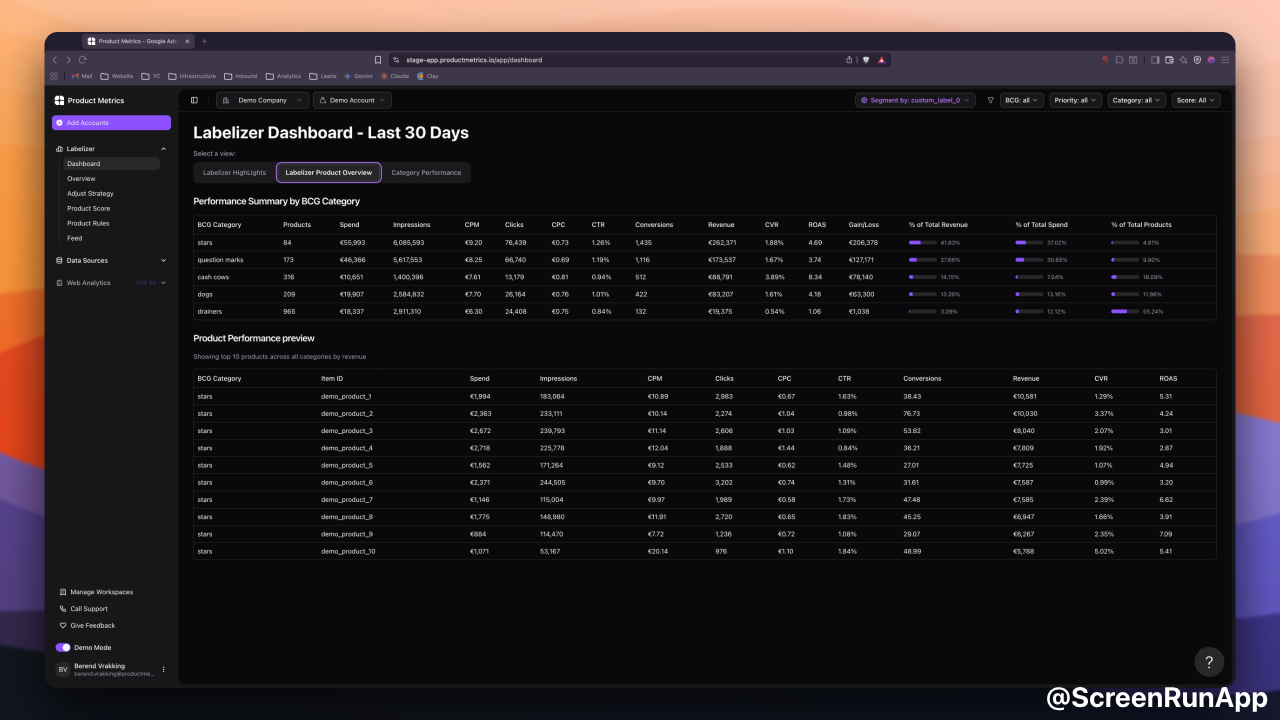1280x720 pixels.
Task: Click the Manage Workspaces icon
Action: point(63,591)
